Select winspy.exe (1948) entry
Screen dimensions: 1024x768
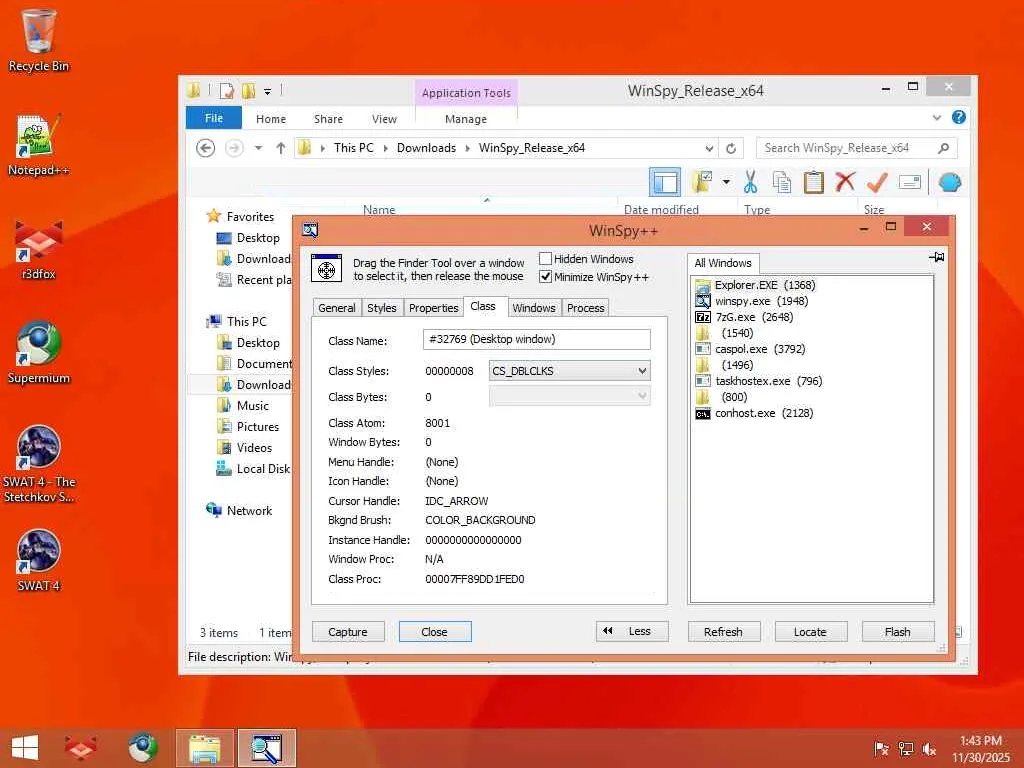point(752,301)
